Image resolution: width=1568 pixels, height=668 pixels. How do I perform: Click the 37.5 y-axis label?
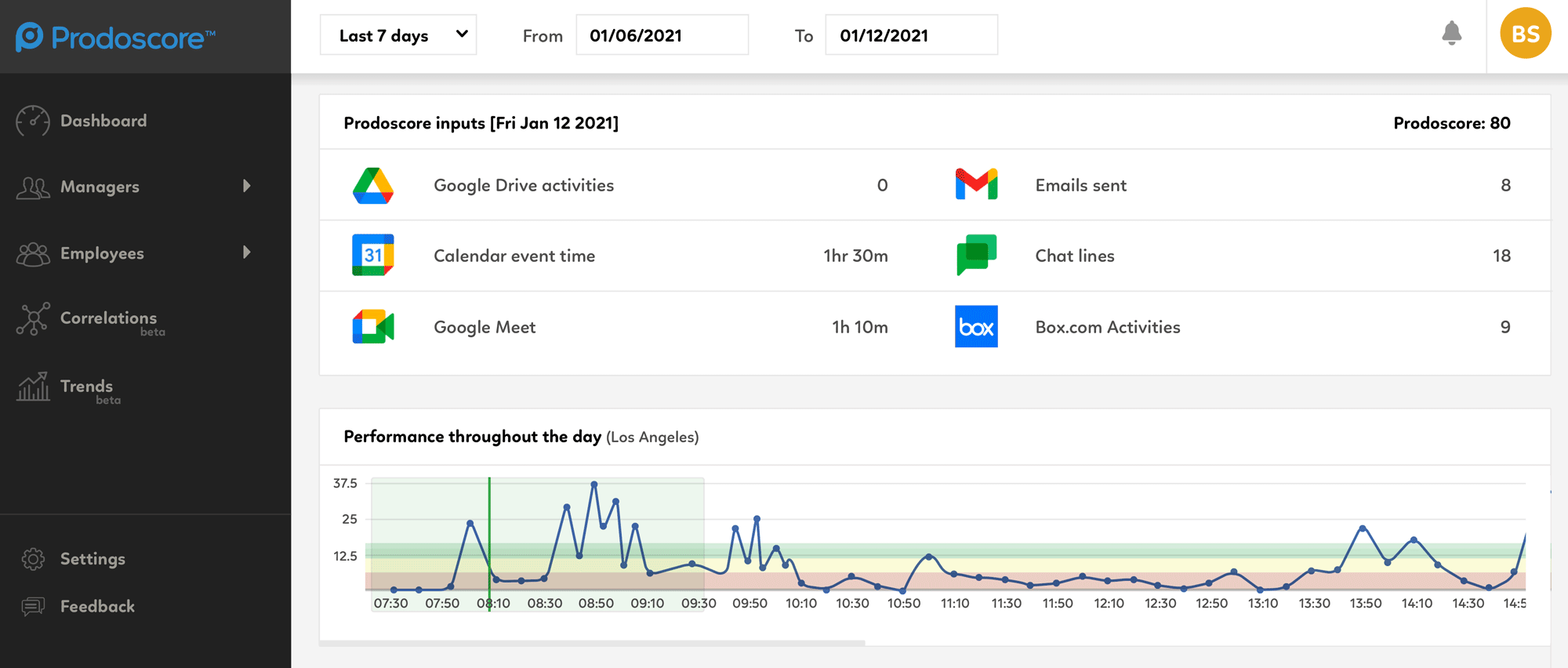pos(345,483)
